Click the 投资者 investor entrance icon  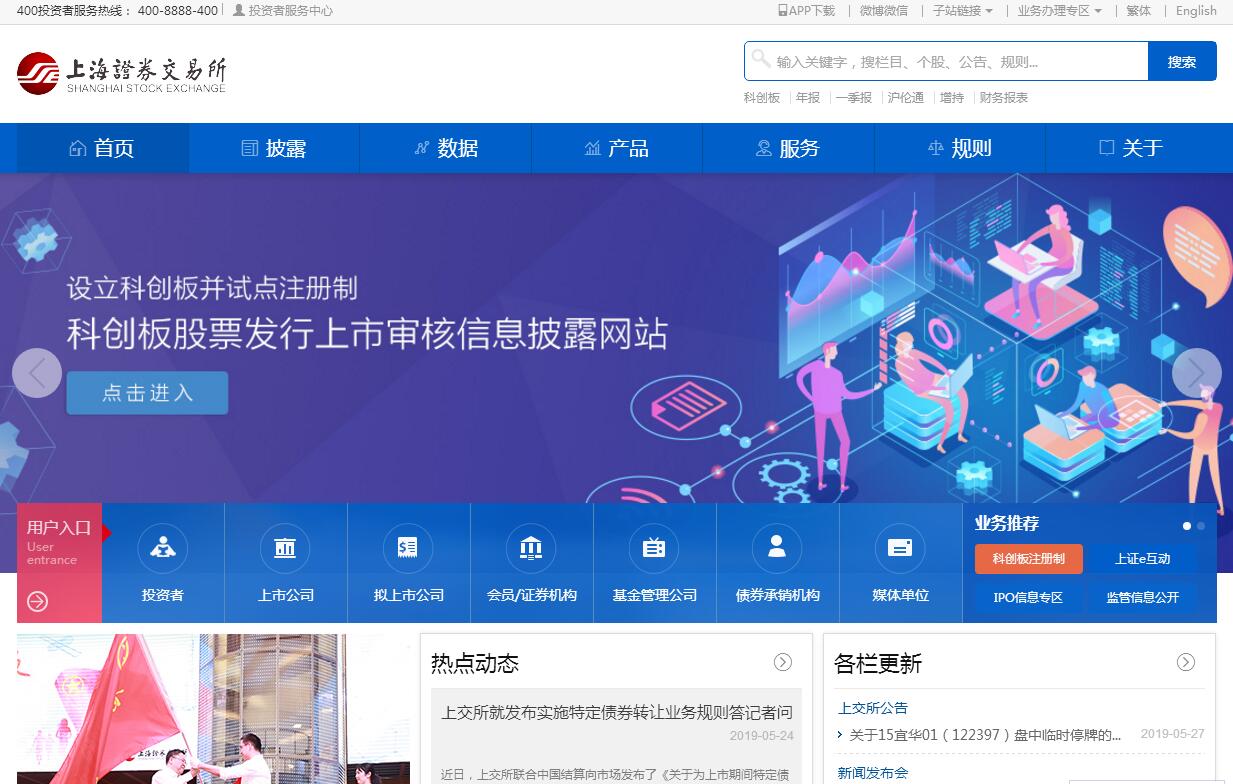[163, 548]
